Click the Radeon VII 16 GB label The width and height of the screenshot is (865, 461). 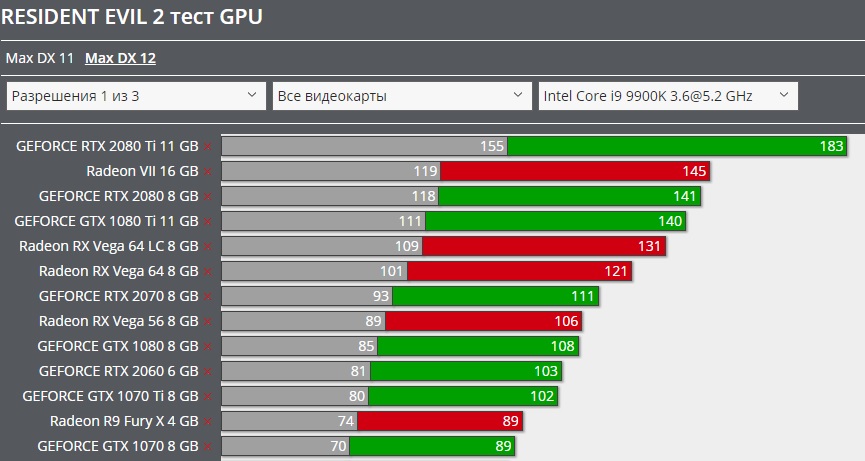click(x=142, y=171)
